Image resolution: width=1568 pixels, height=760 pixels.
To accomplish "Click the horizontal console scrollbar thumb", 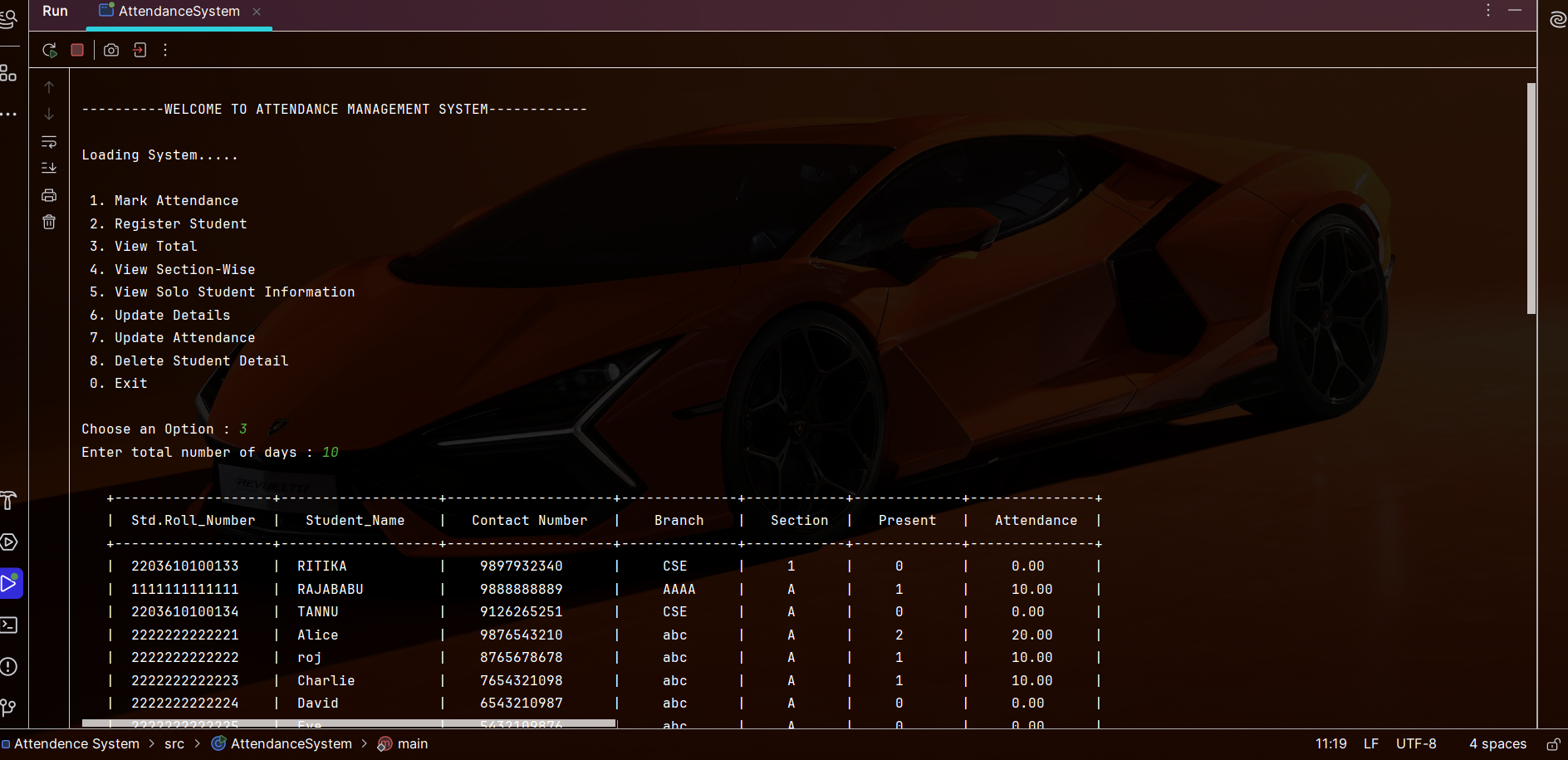I will click(349, 723).
